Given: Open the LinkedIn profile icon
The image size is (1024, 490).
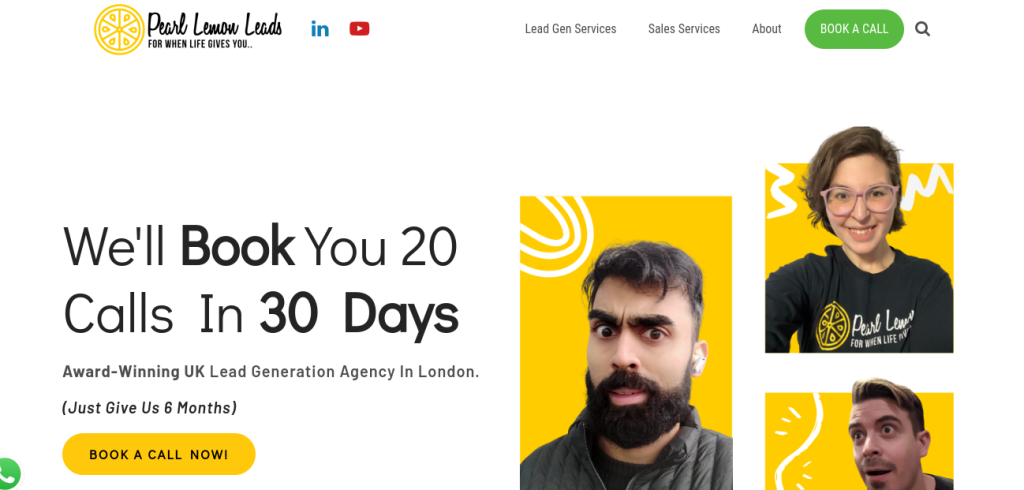Looking at the screenshot, I should tap(320, 29).
